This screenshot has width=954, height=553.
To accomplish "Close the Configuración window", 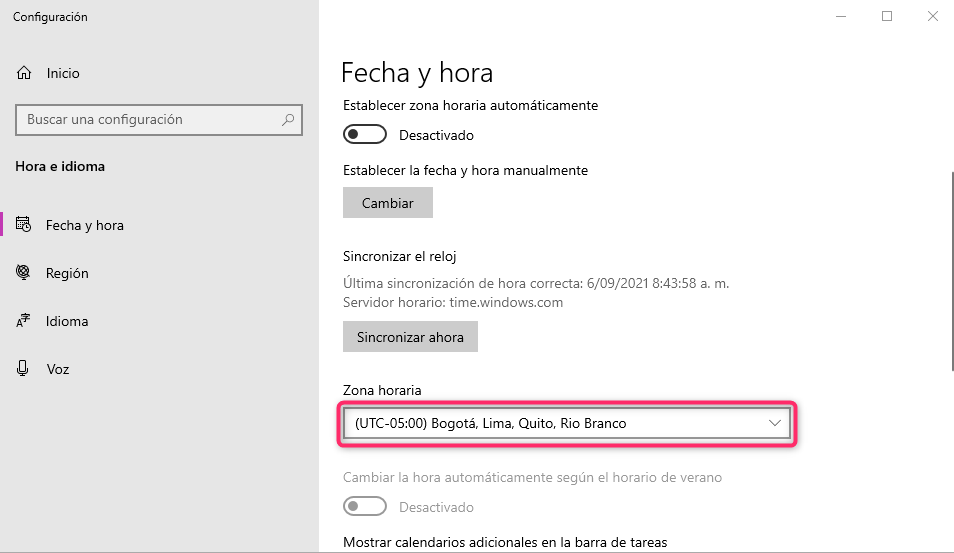I will (x=931, y=16).
